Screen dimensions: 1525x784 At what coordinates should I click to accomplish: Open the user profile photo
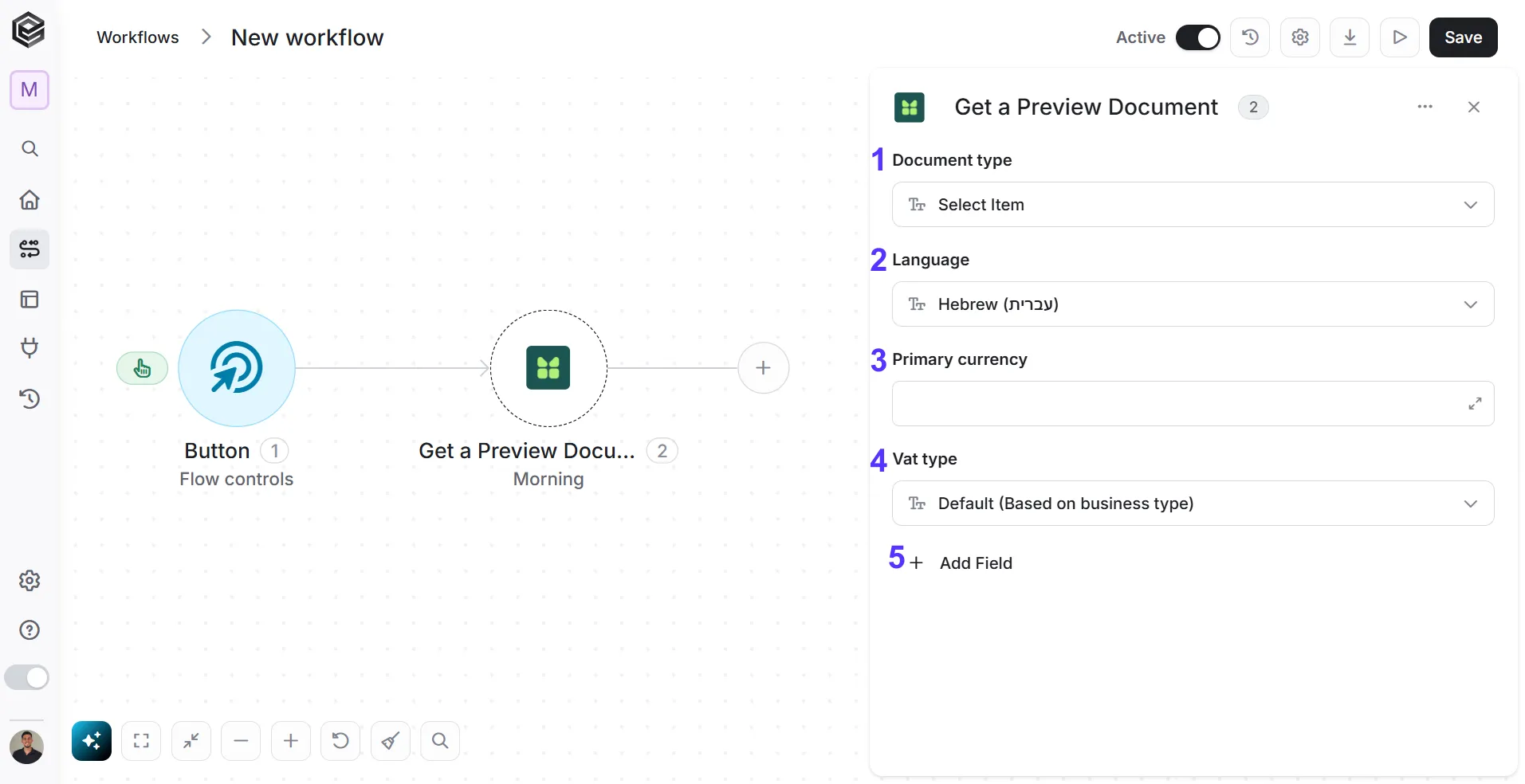click(x=27, y=747)
